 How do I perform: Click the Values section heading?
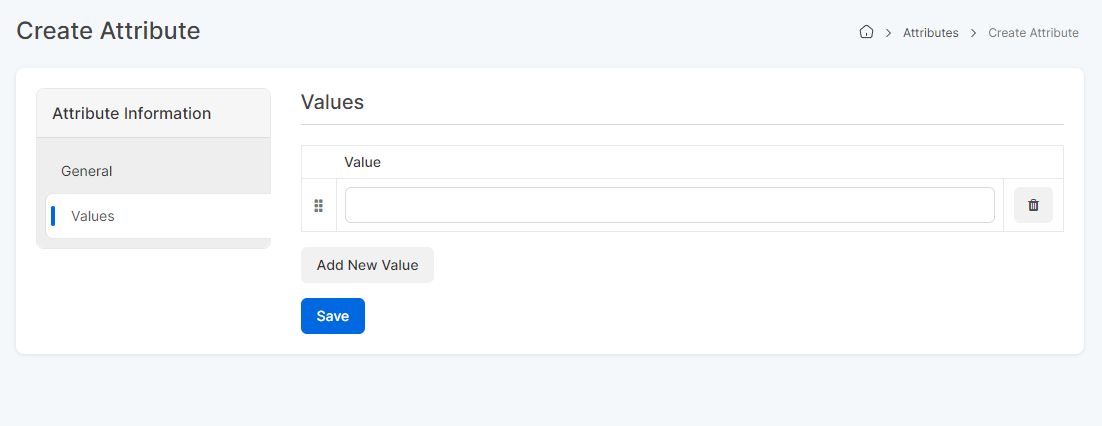(x=332, y=103)
